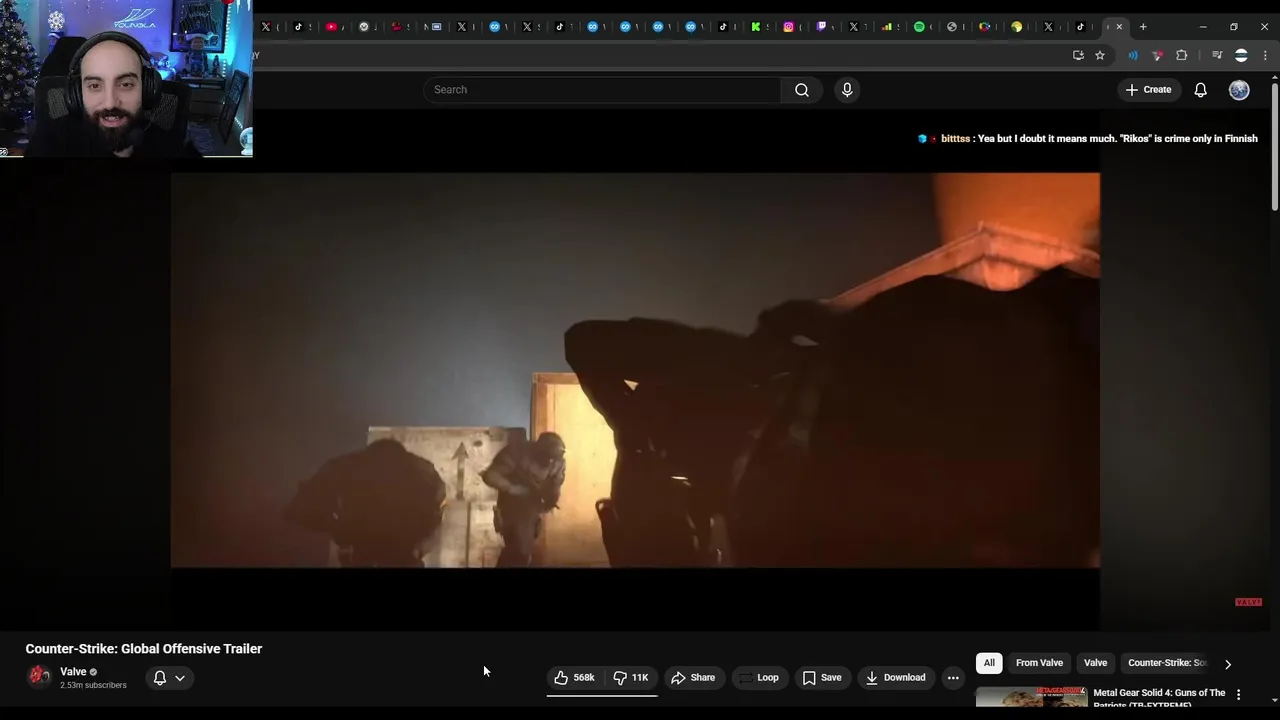Click video title Counter-Strike: Global Offensive Trailer
Screen dimensions: 1280x720
pyautogui.click(x=144, y=649)
